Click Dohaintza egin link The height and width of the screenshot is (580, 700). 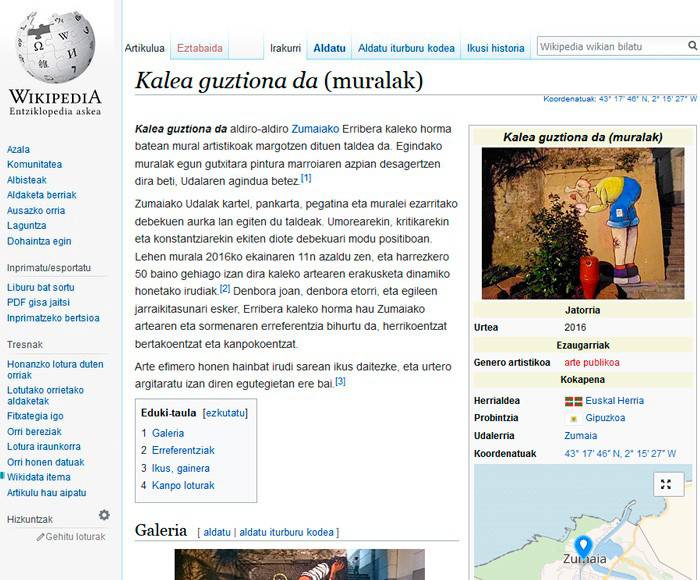point(39,241)
